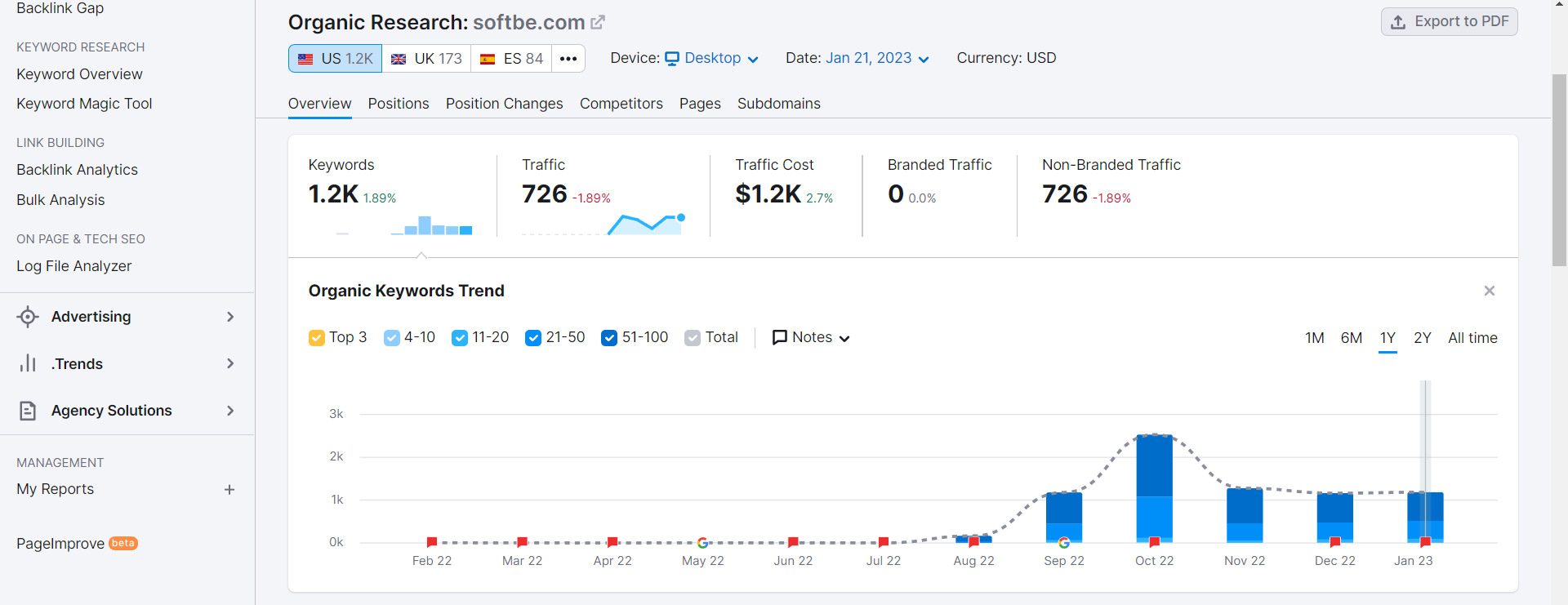The height and width of the screenshot is (605, 1568).
Task: Toggle the Total checkbox
Action: coord(693,338)
